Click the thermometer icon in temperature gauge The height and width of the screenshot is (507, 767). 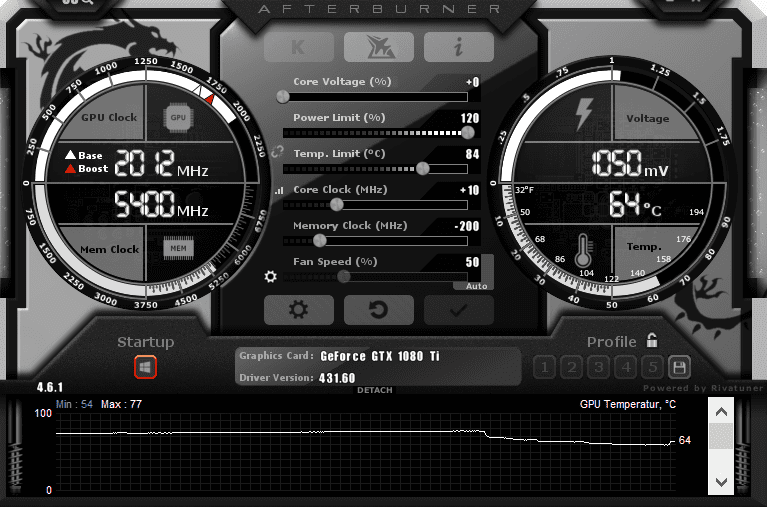coord(583,250)
